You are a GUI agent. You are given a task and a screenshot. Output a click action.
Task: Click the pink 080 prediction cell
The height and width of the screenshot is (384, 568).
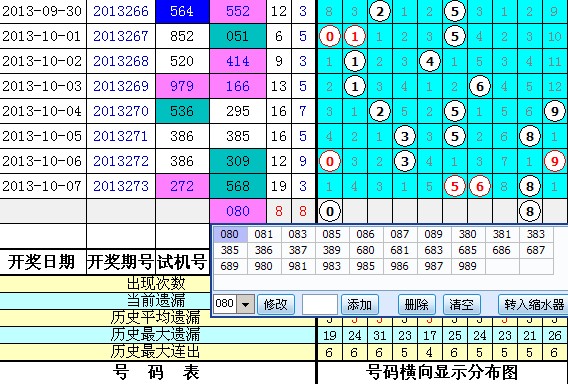pos(238,211)
